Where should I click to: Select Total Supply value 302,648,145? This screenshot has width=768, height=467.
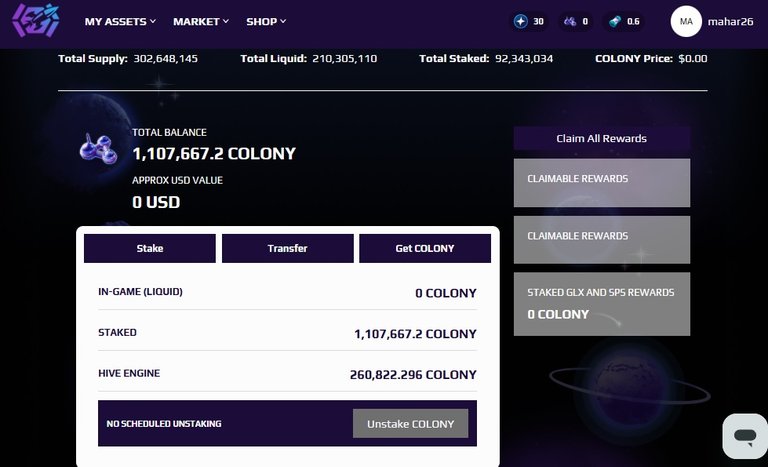tap(166, 58)
